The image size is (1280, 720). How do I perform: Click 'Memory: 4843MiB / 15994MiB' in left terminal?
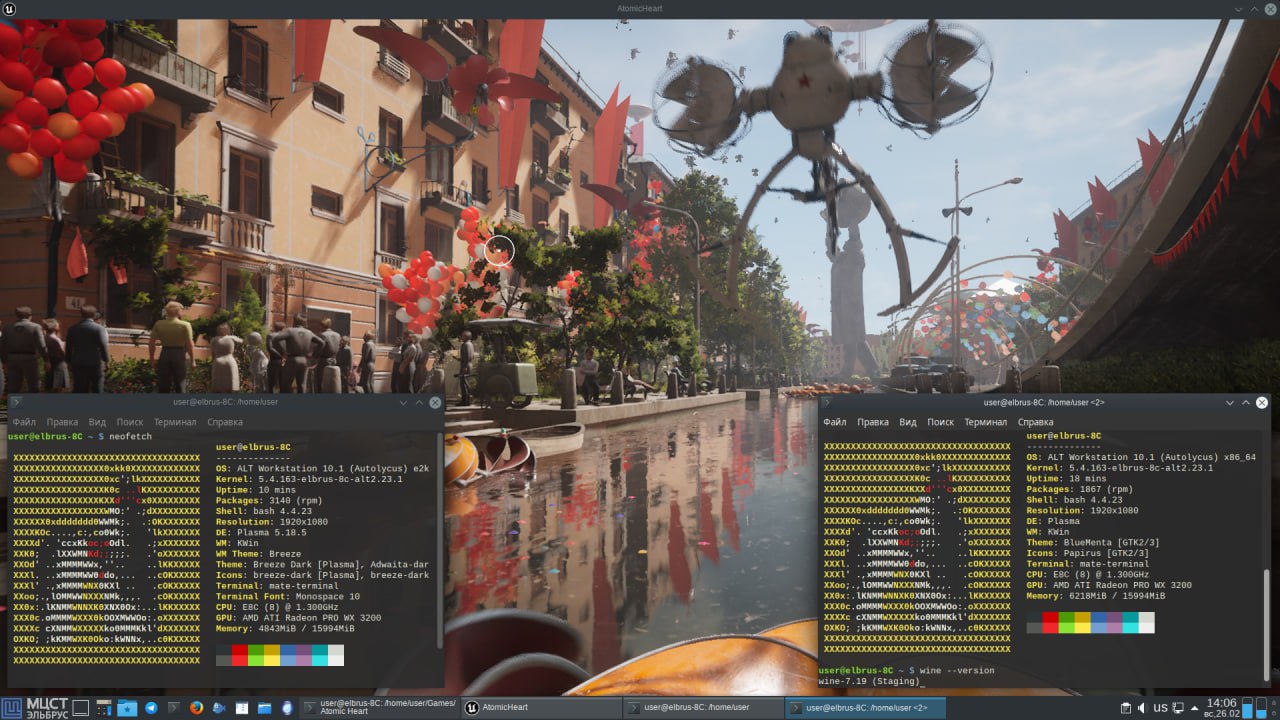click(285, 627)
